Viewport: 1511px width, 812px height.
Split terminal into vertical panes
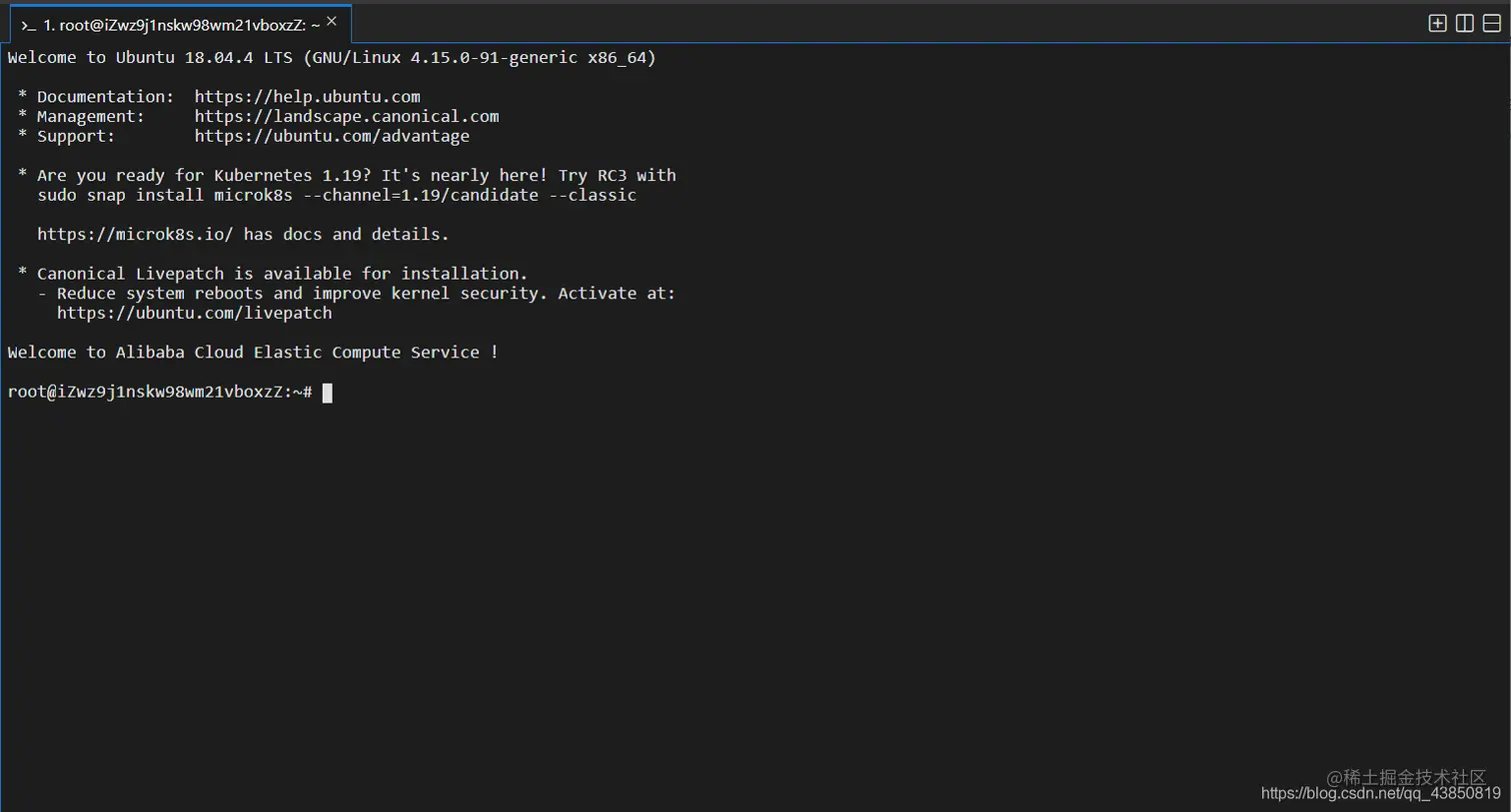[1465, 23]
